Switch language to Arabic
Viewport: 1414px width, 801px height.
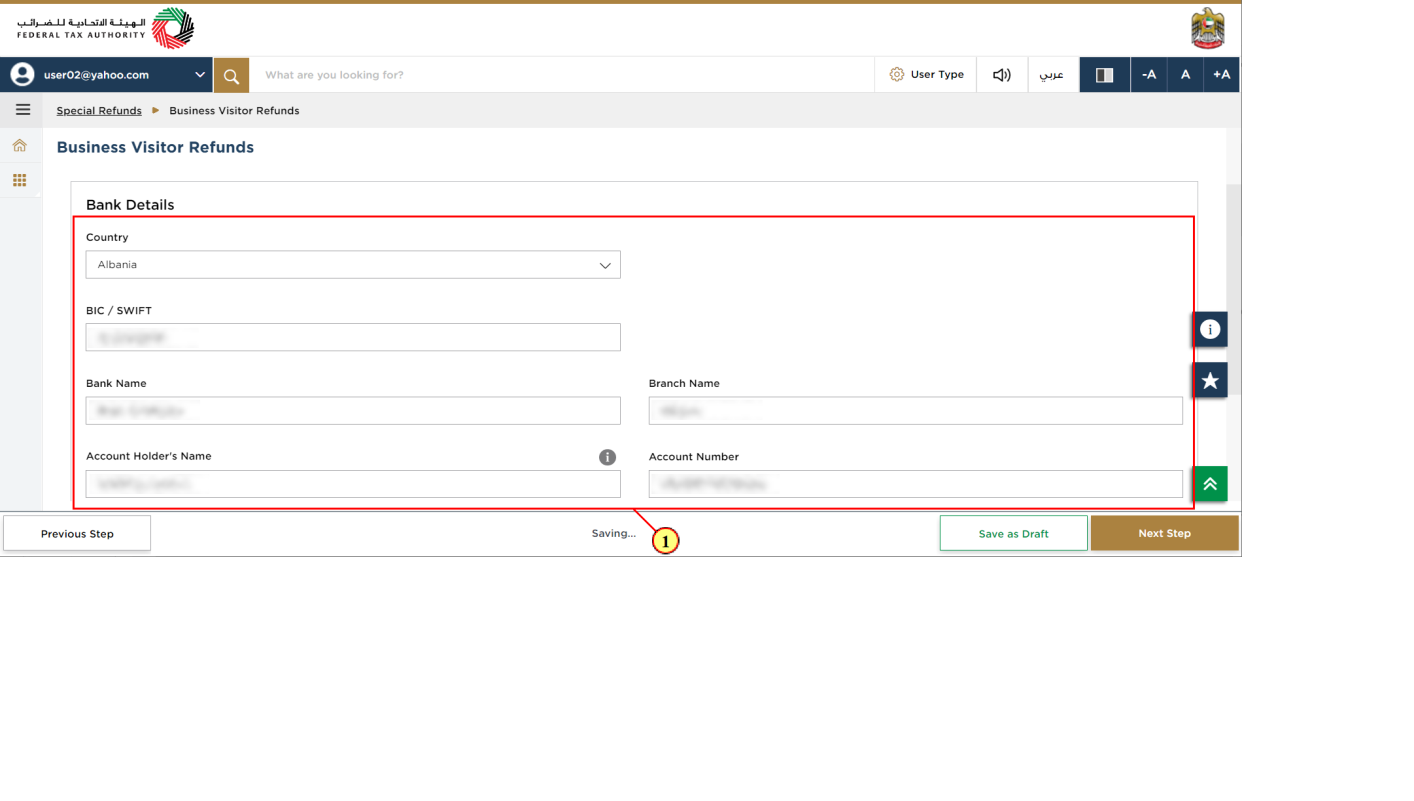[1052, 75]
